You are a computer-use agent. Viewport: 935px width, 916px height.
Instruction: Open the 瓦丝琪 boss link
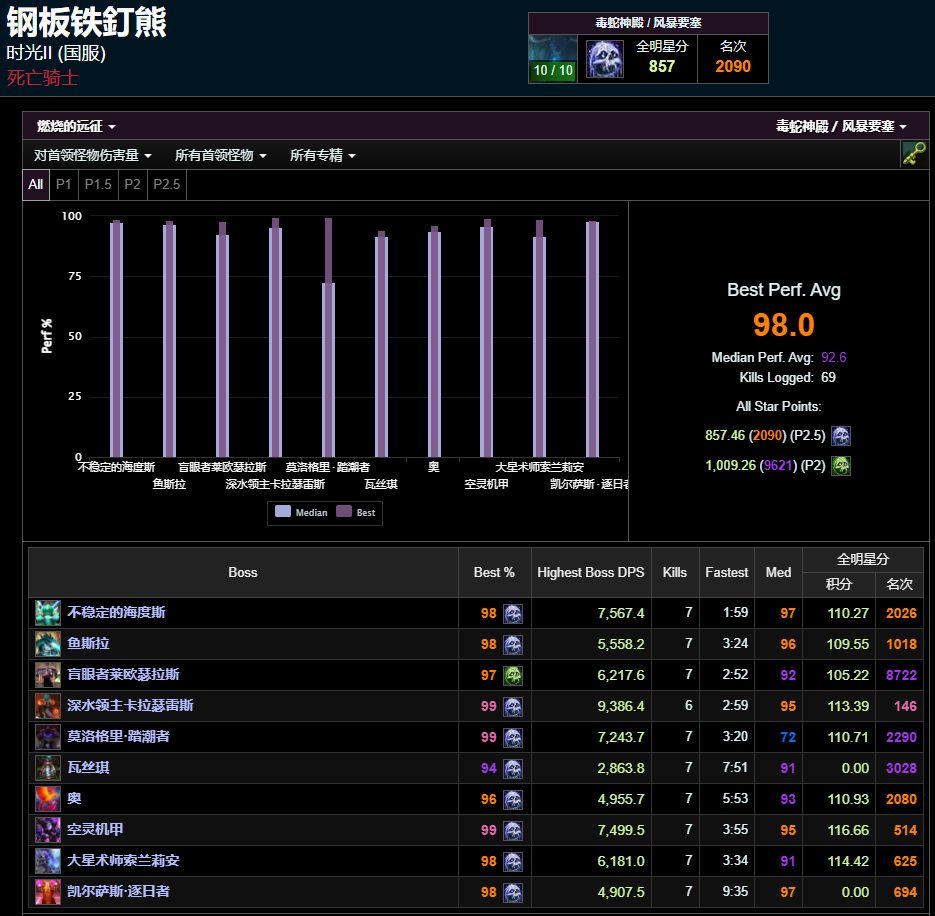87,768
